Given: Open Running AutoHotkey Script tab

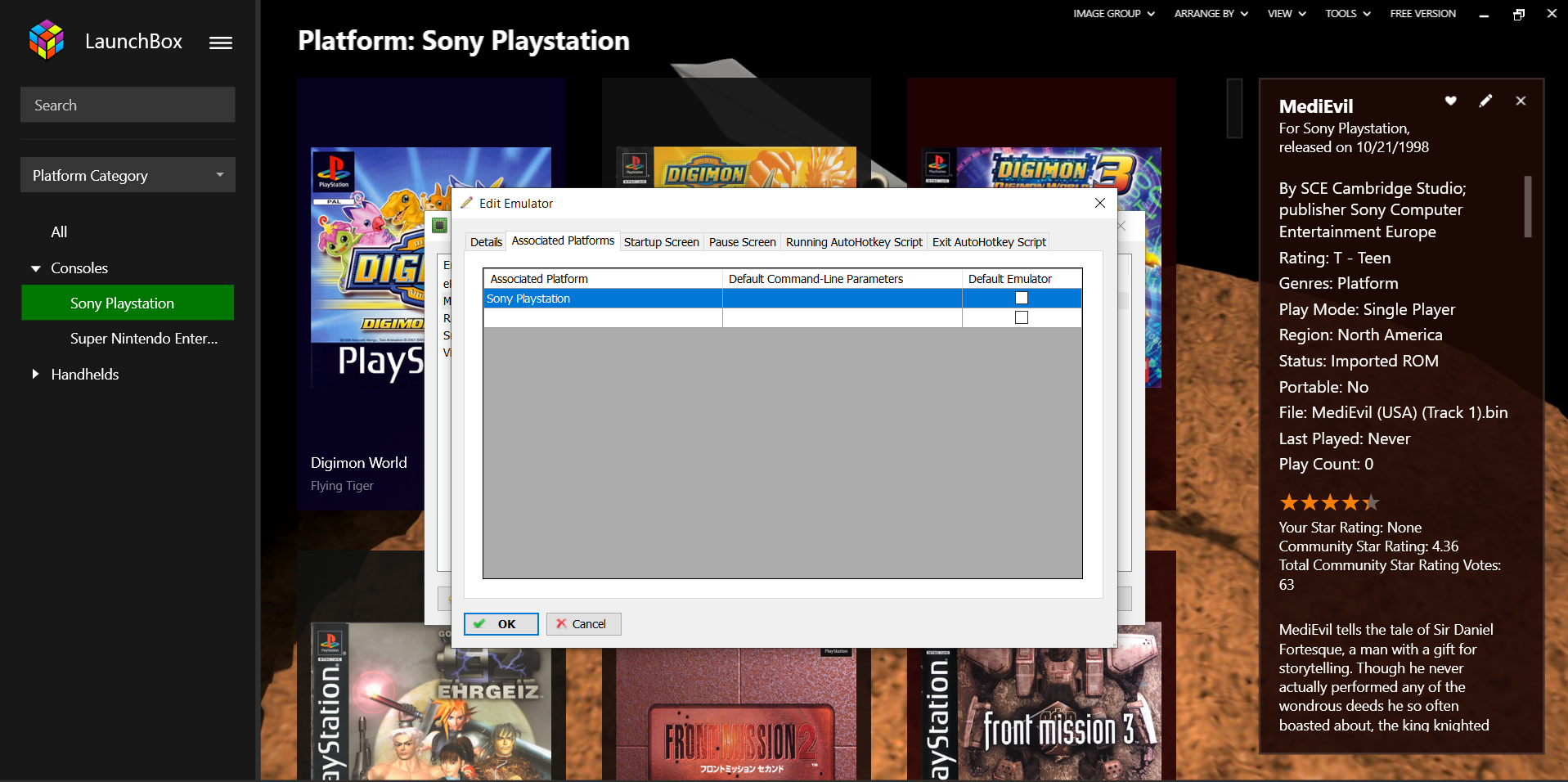Looking at the screenshot, I should click(x=854, y=242).
